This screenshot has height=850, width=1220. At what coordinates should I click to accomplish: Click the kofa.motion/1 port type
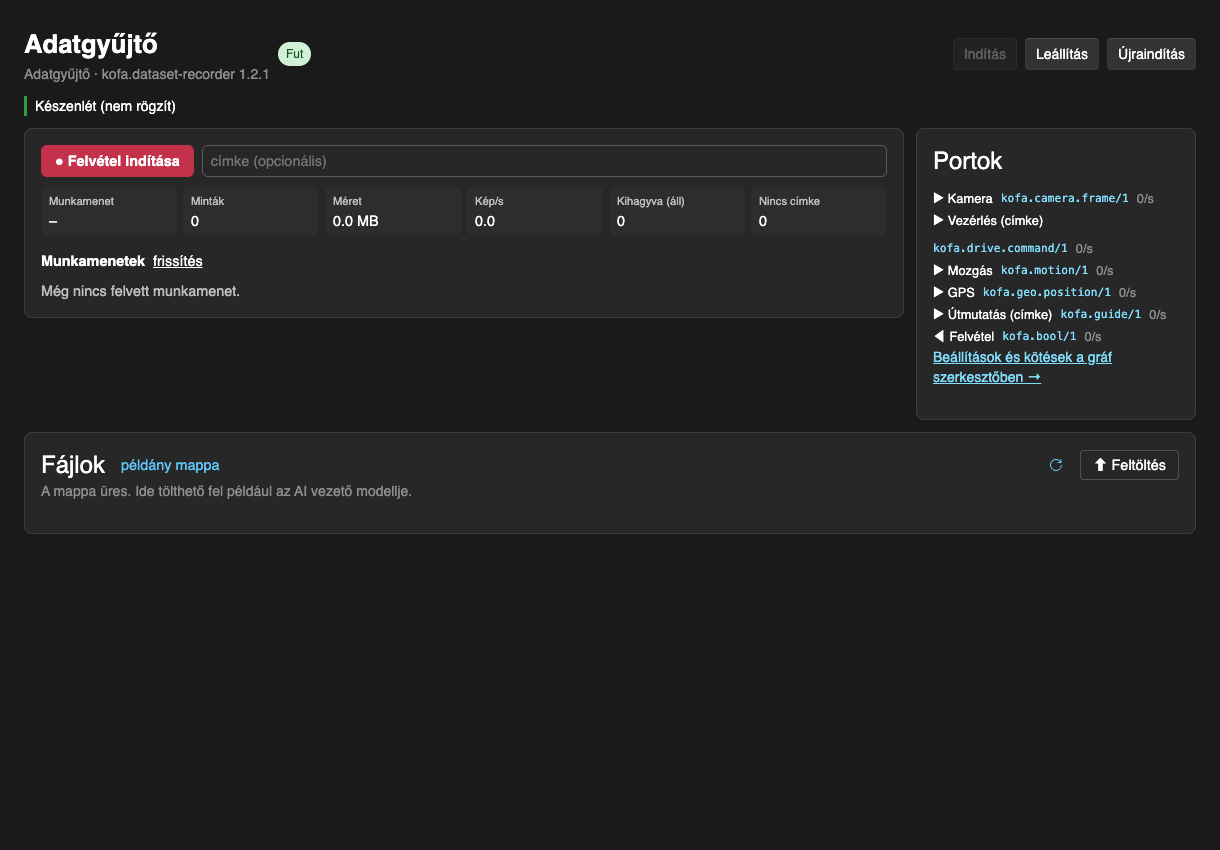(1044, 270)
